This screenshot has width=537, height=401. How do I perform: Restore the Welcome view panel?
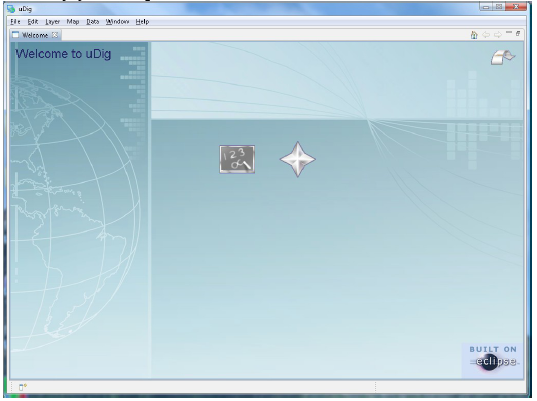pyautogui.click(x=518, y=33)
